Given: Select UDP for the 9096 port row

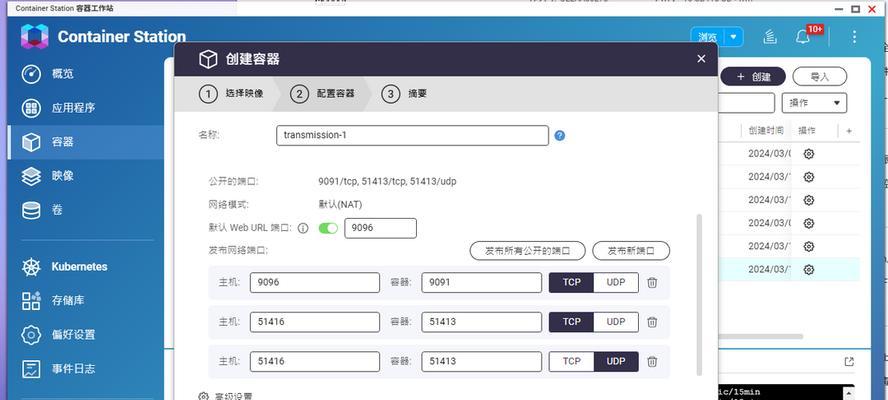Looking at the screenshot, I should 616,282.
